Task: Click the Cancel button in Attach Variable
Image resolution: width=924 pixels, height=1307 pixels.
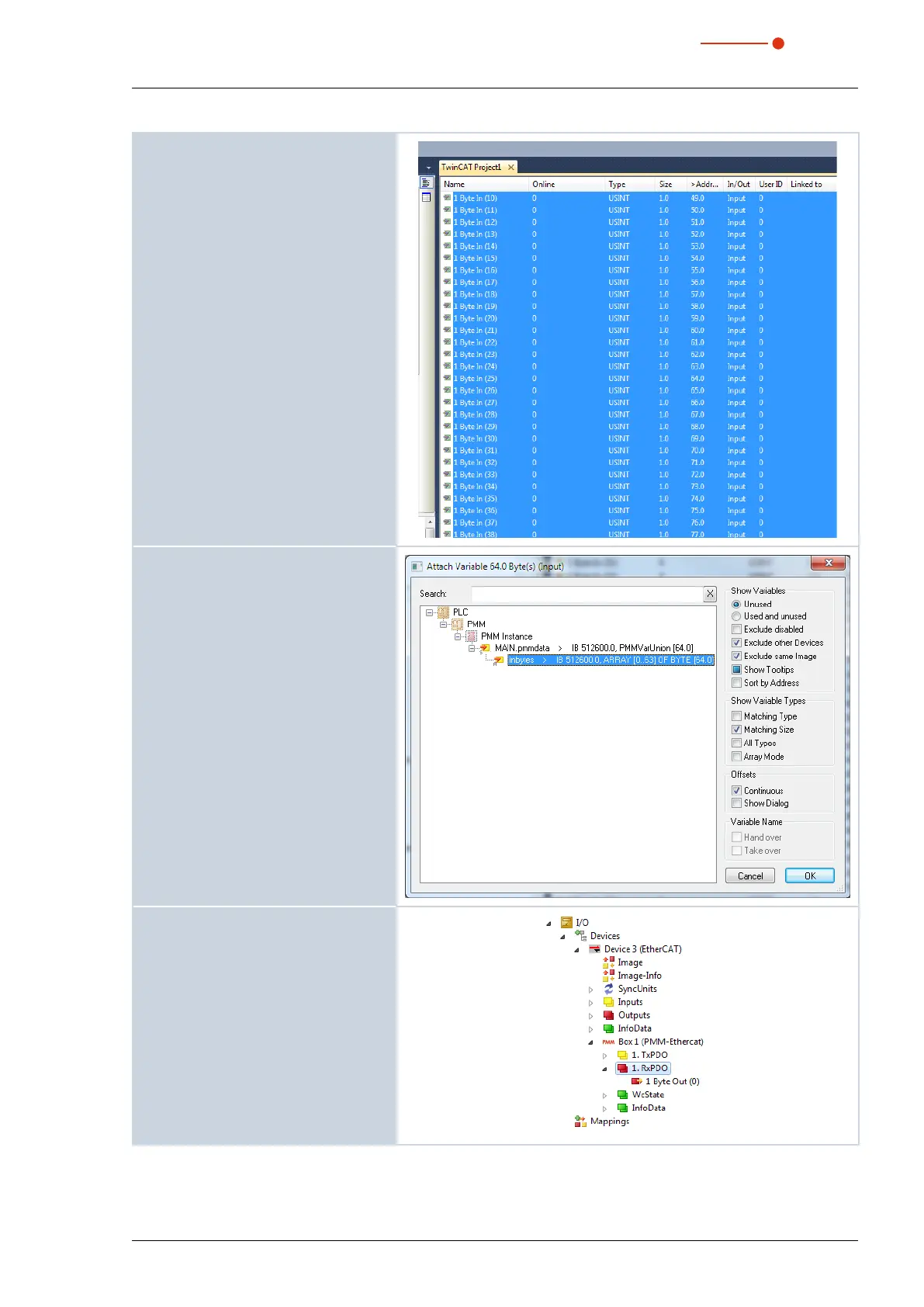Action: [x=750, y=875]
